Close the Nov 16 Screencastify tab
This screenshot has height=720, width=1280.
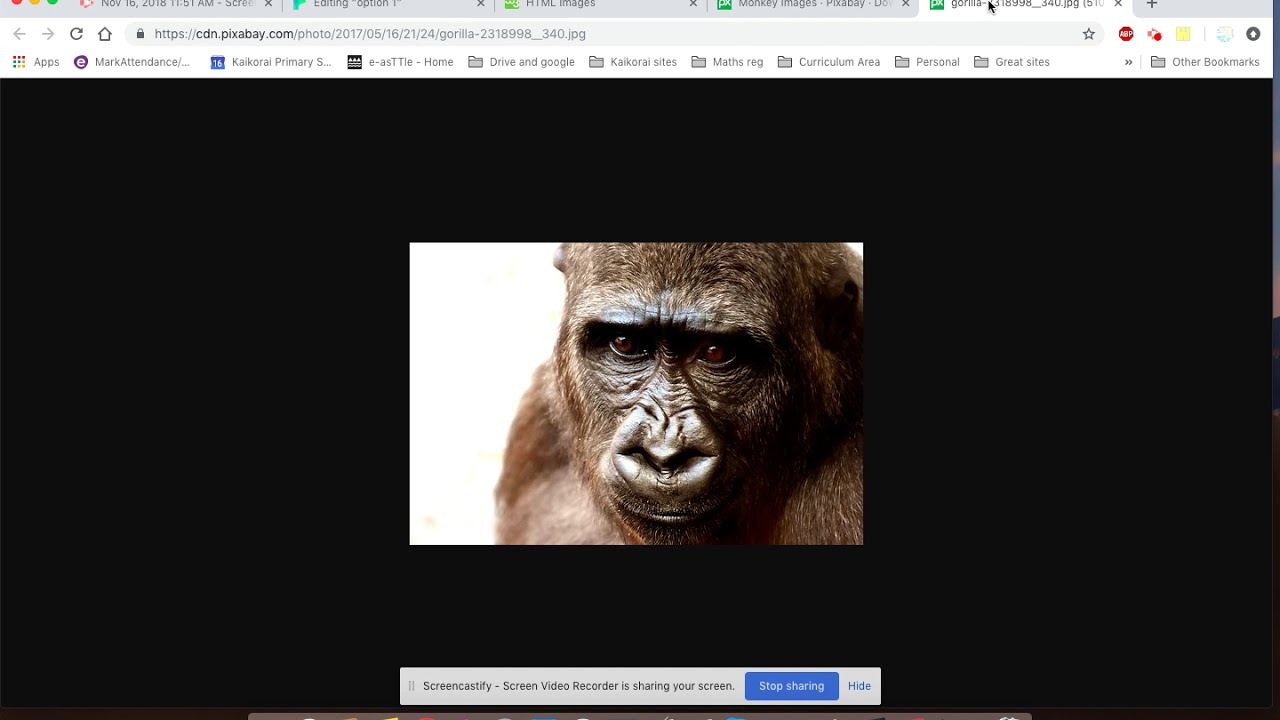pos(268,5)
